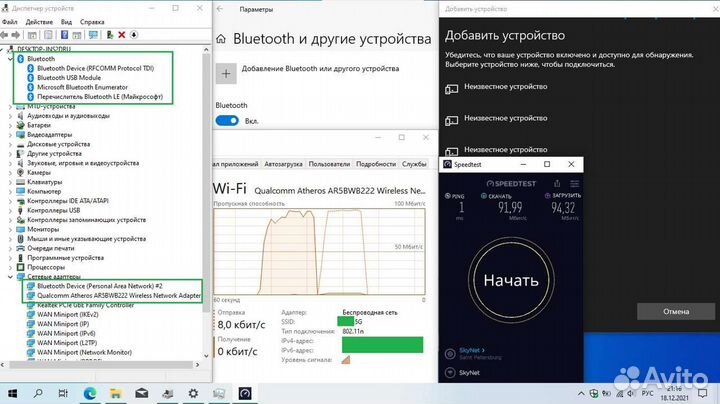Select Microsoft Bluetooth Enumerator item

[x=82, y=87]
